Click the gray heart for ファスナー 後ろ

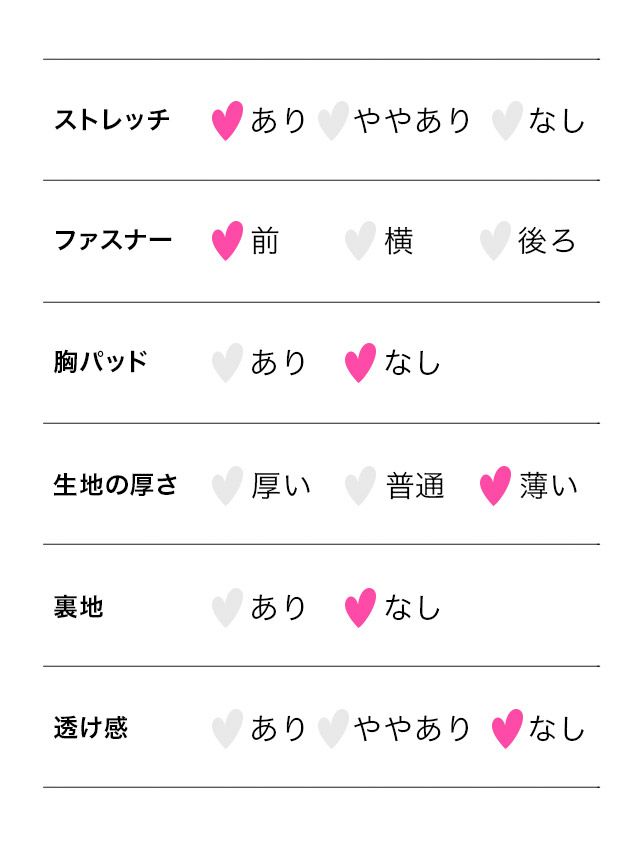(x=494, y=242)
